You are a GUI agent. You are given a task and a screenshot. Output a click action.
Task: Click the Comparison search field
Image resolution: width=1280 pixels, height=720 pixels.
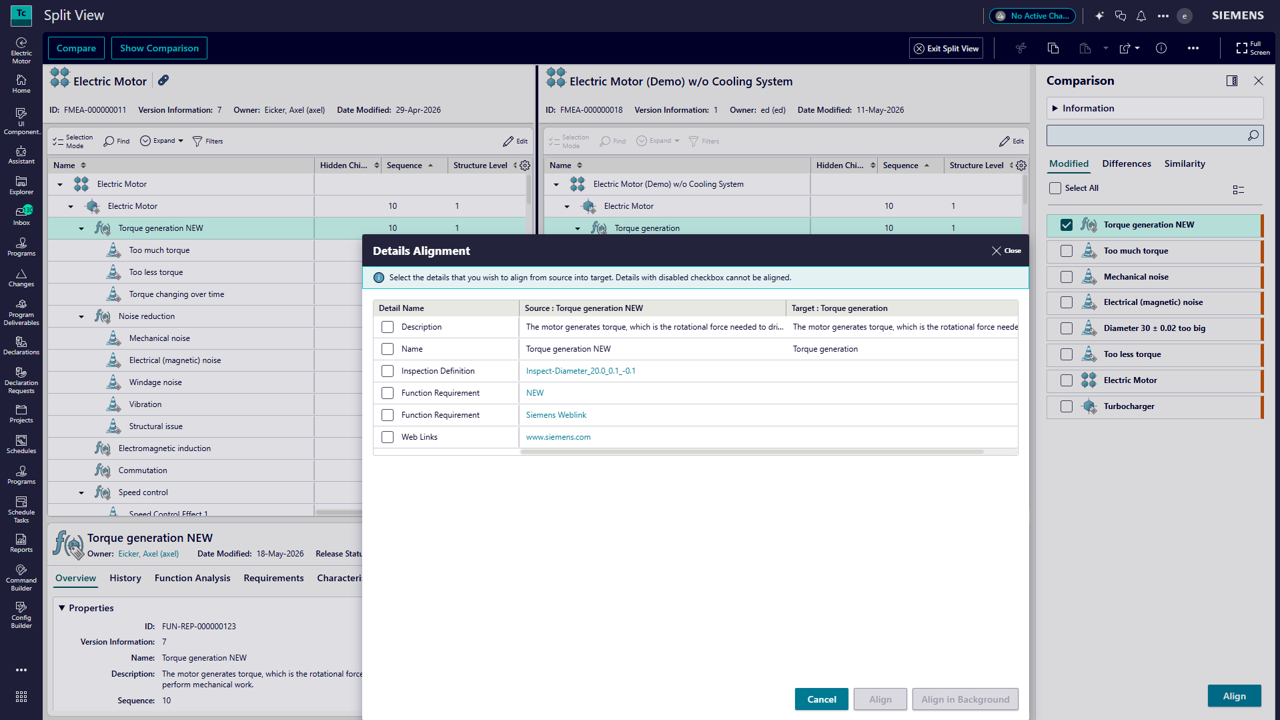1154,135
